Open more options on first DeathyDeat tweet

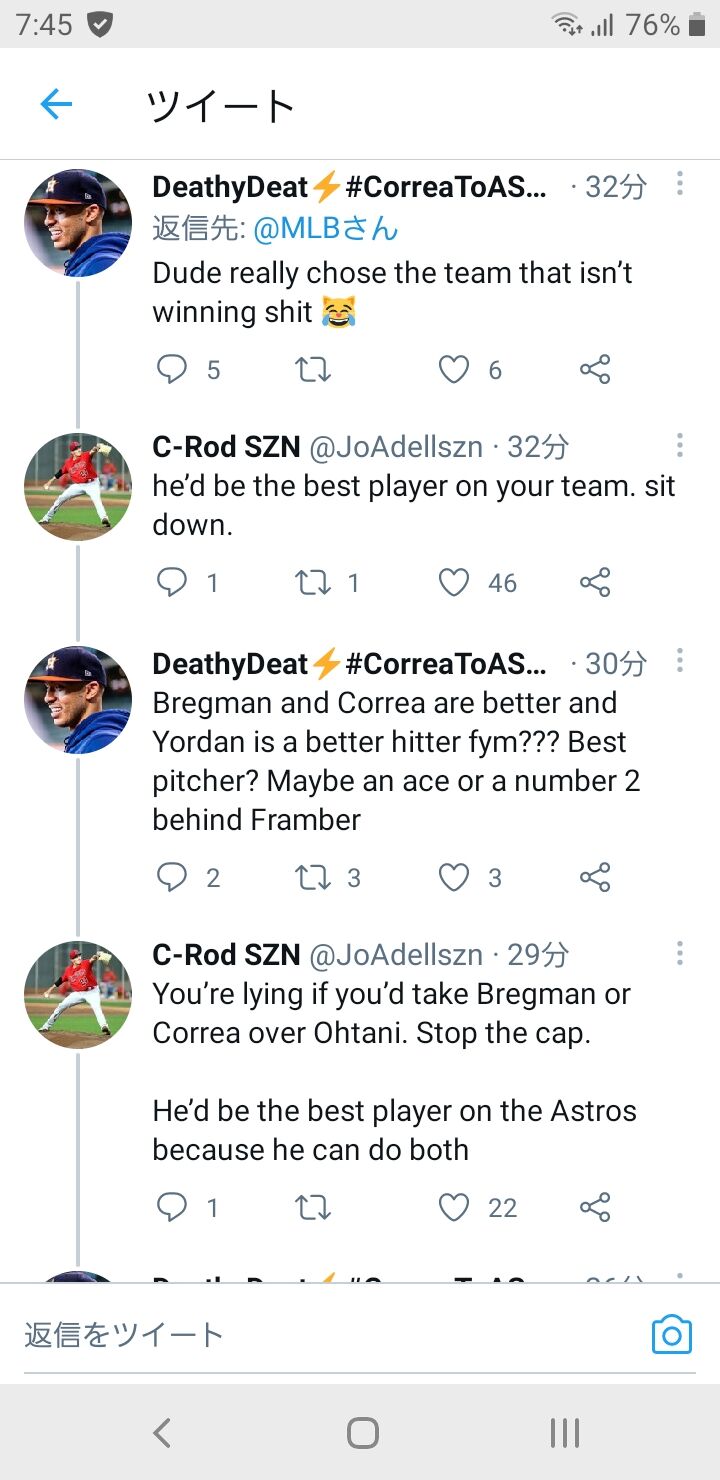pos(680,184)
